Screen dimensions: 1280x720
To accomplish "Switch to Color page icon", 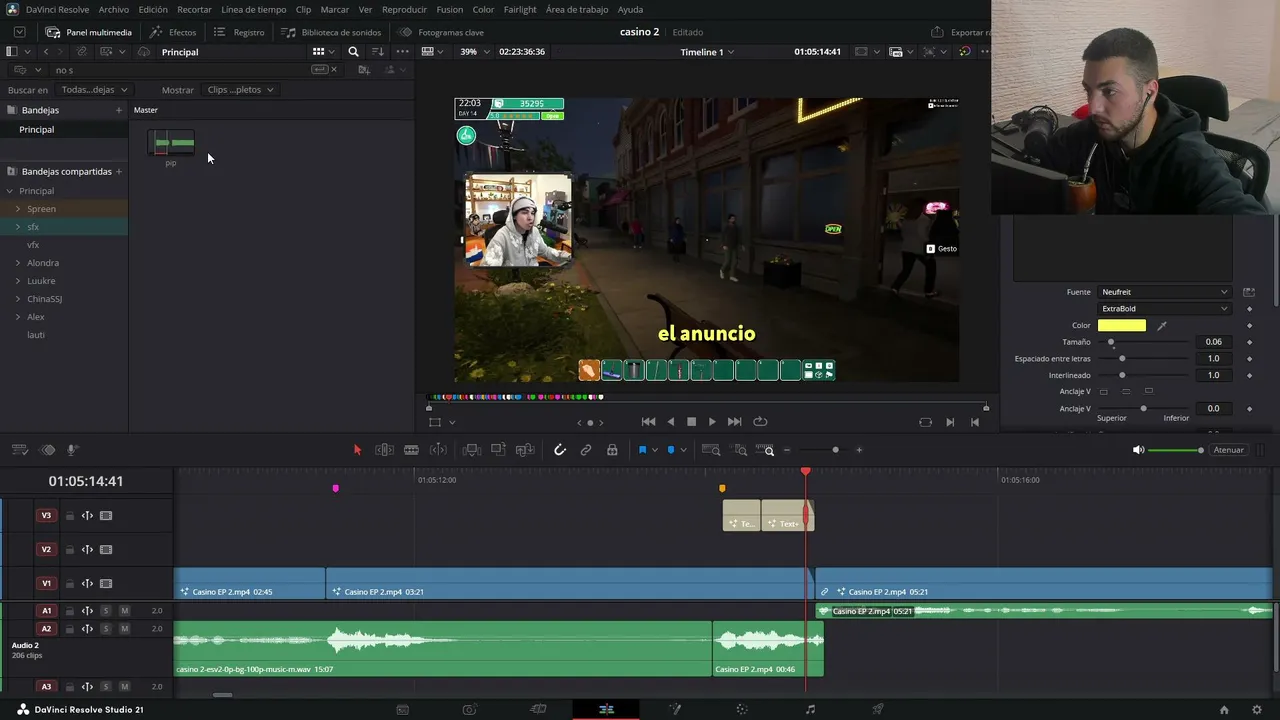I will coord(742,709).
